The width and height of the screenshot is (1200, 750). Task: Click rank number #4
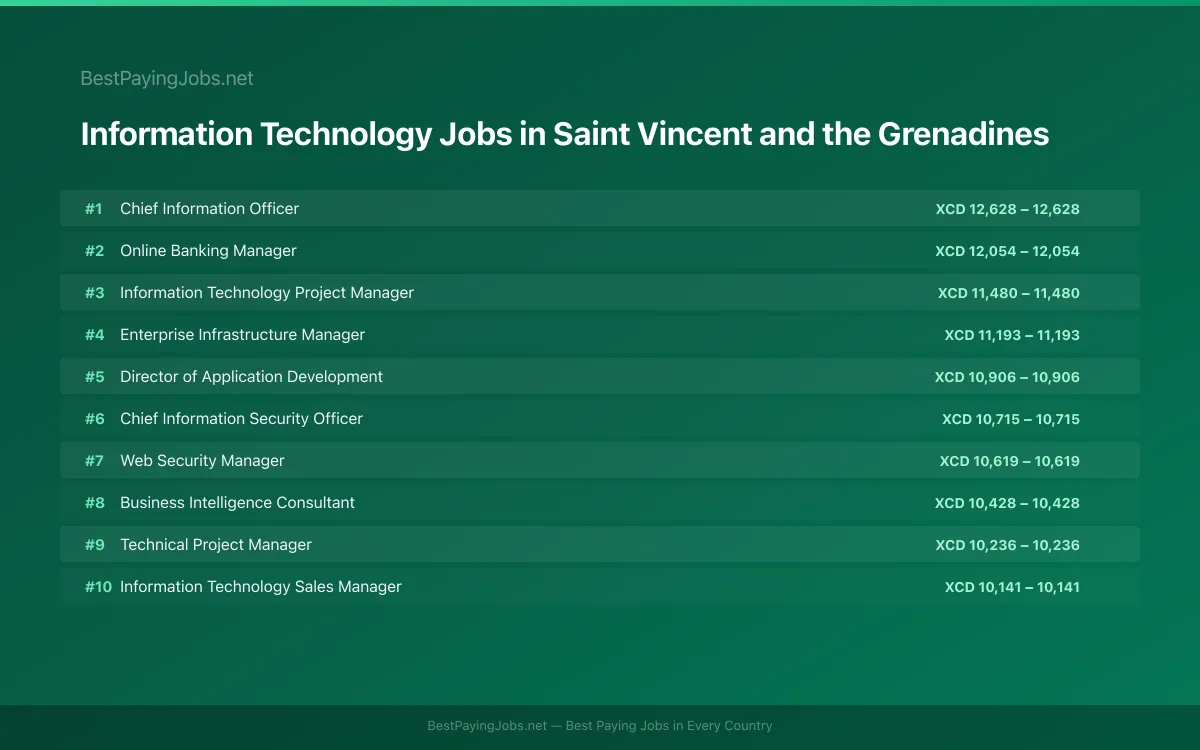(94, 335)
